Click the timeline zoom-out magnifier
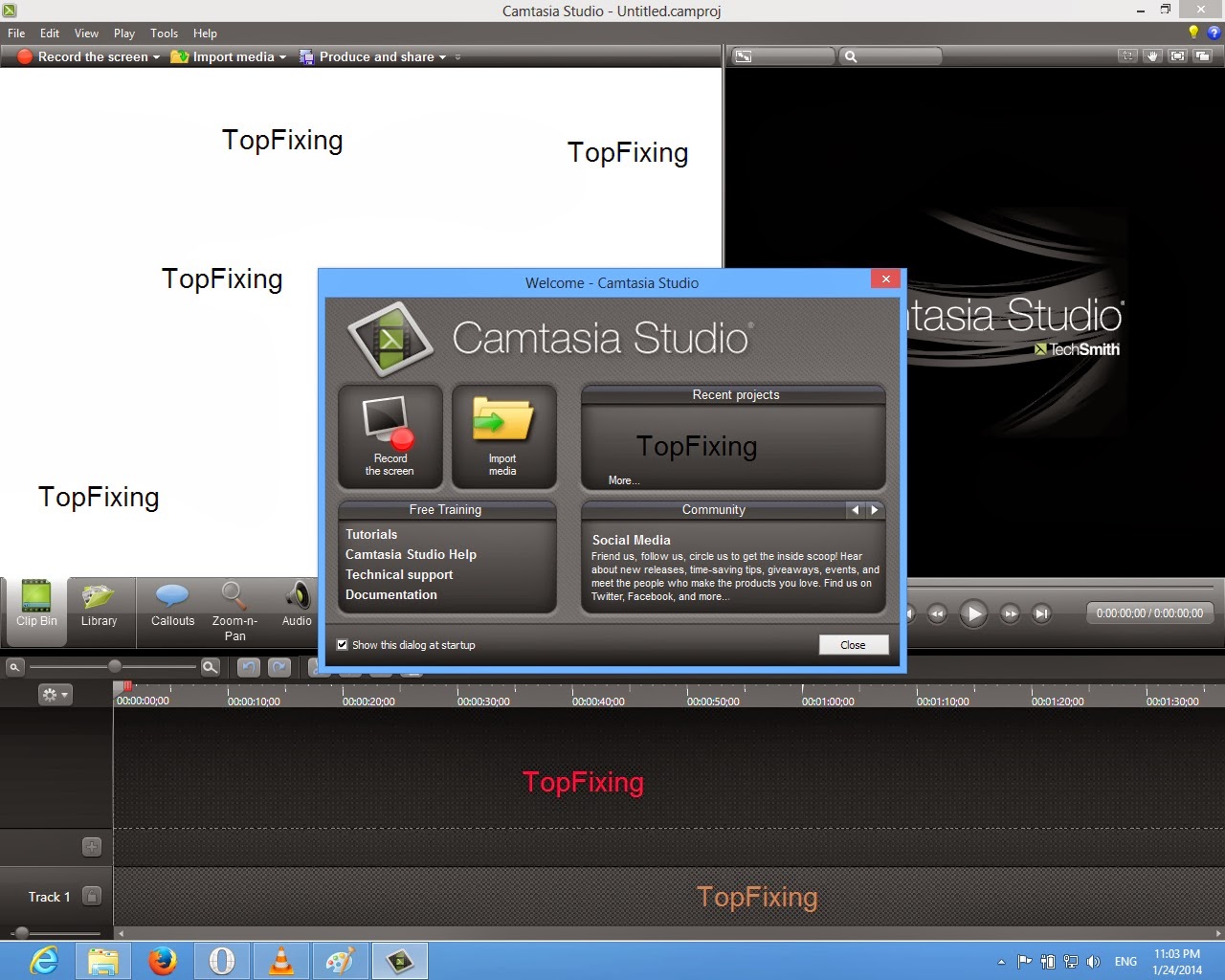The height and width of the screenshot is (980, 1225). click(x=14, y=667)
